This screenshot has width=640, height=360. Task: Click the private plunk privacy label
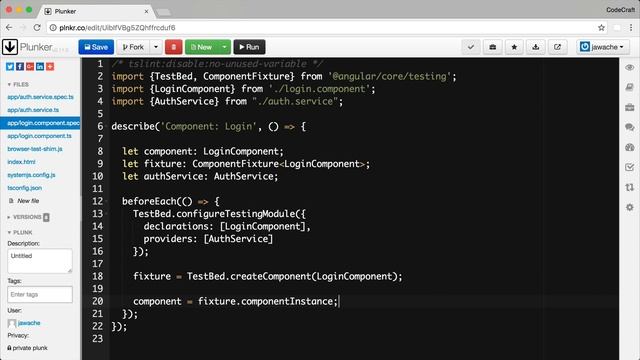tap(27, 348)
